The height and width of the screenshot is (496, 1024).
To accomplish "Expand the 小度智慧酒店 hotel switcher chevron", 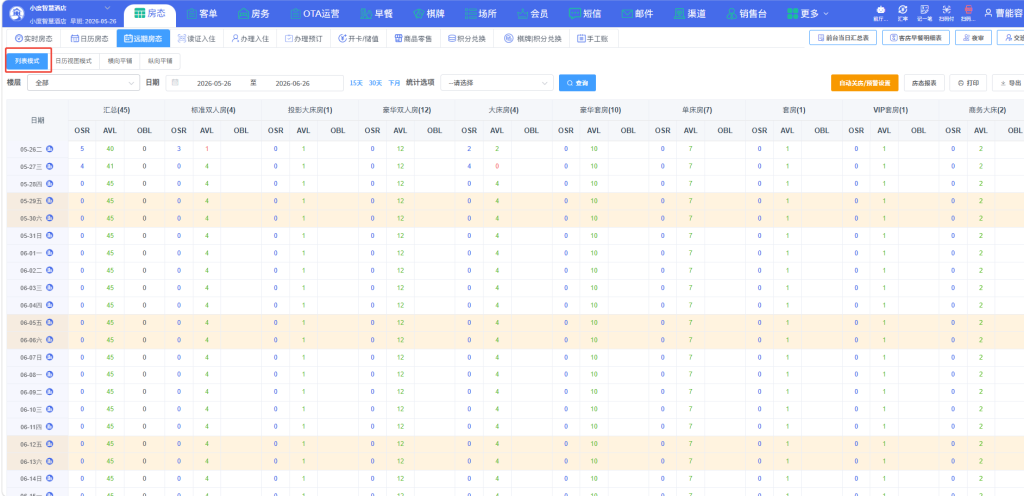I will (108, 8).
